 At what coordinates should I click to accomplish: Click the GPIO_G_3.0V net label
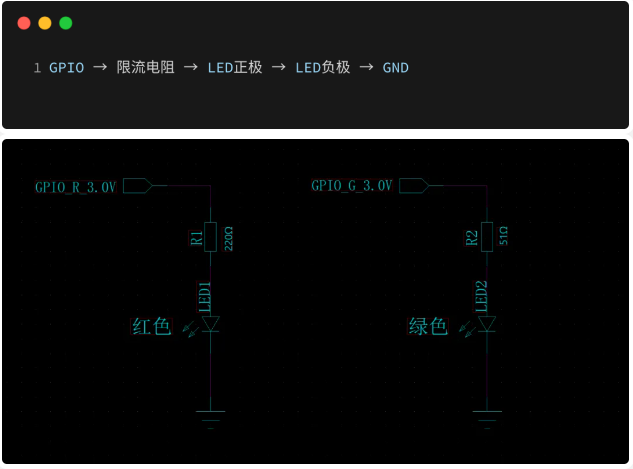[x=352, y=186]
